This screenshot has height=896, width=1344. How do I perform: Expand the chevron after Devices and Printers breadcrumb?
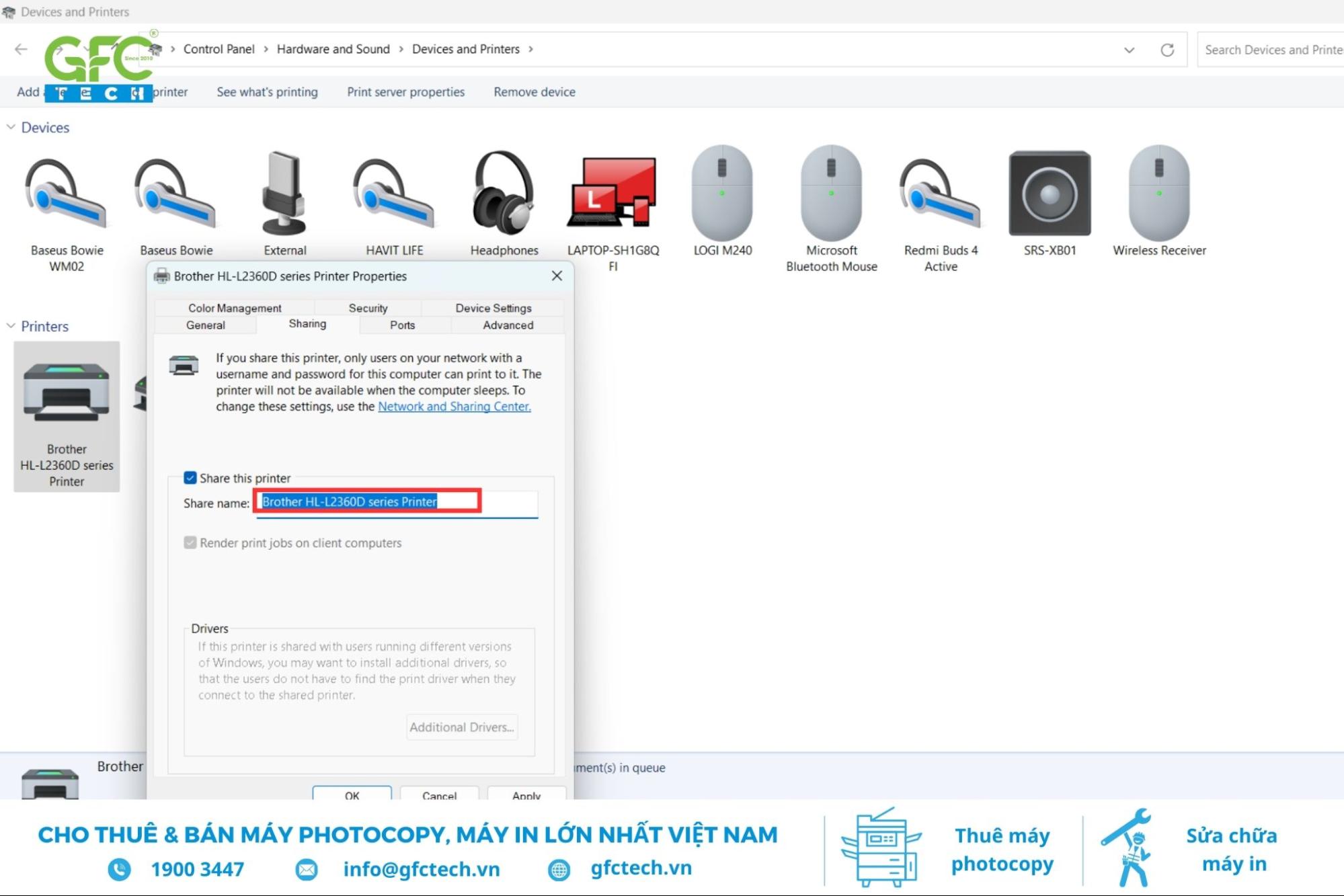click(x=530, y=49)
